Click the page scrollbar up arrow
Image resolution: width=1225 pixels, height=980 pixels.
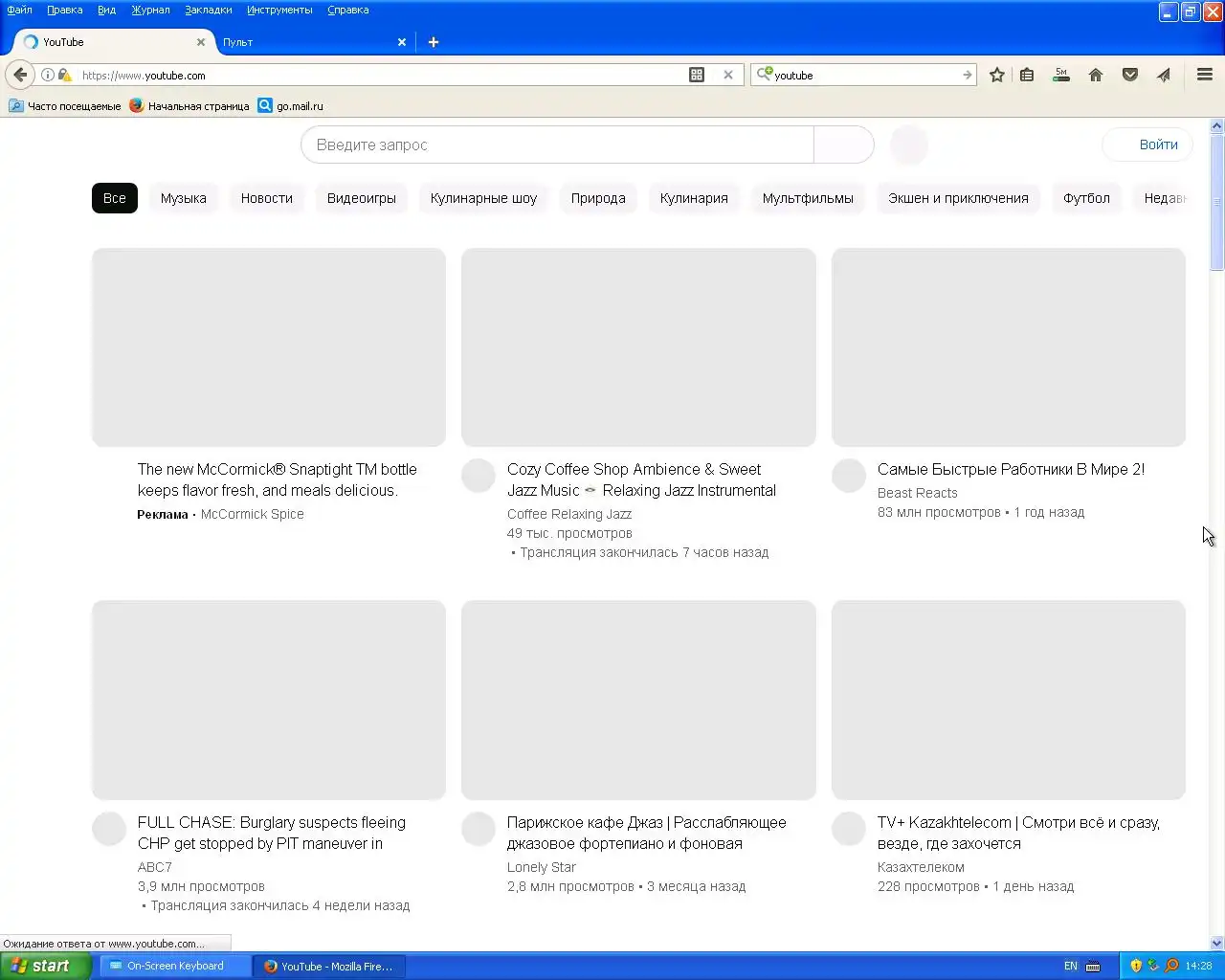pyautogui.click(x=1217, y=125)
